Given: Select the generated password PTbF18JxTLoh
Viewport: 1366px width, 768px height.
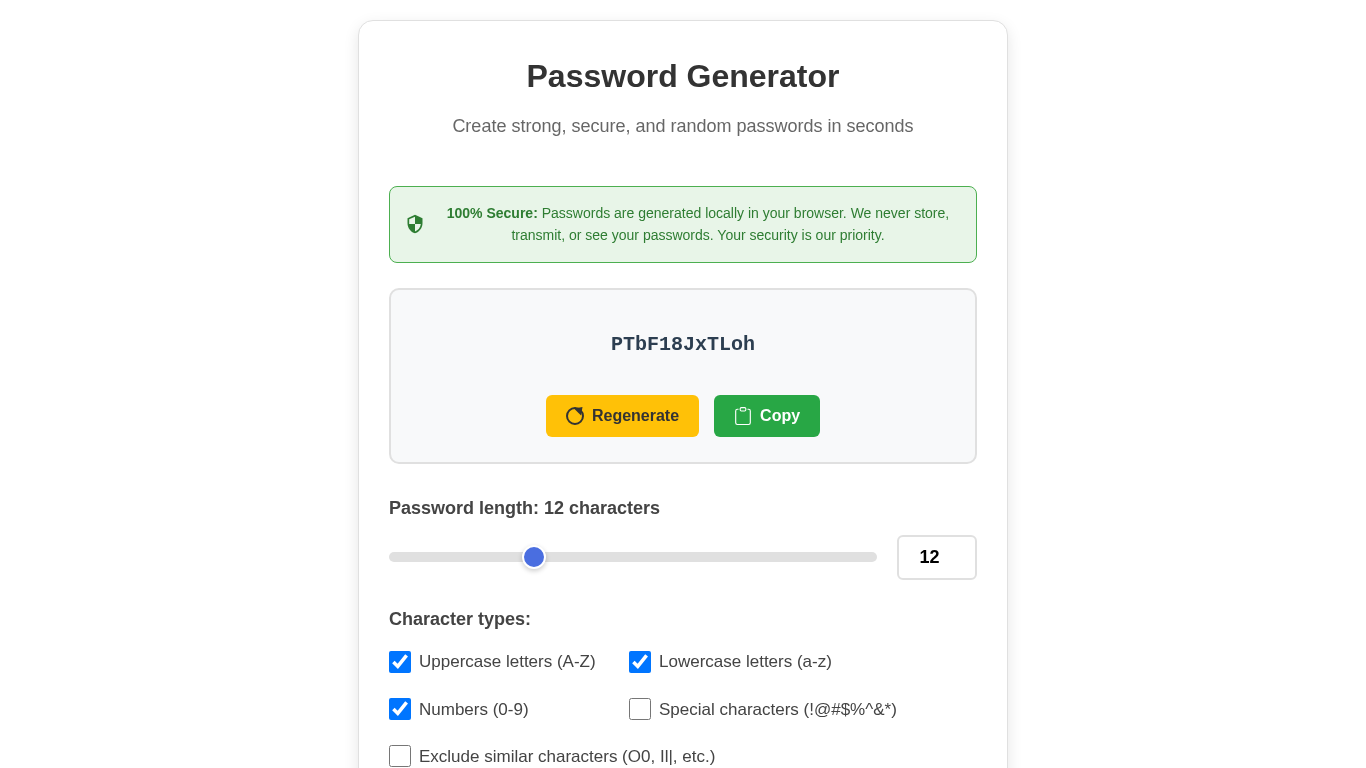Looking at the screenshot, I should (x=683, y=344).
